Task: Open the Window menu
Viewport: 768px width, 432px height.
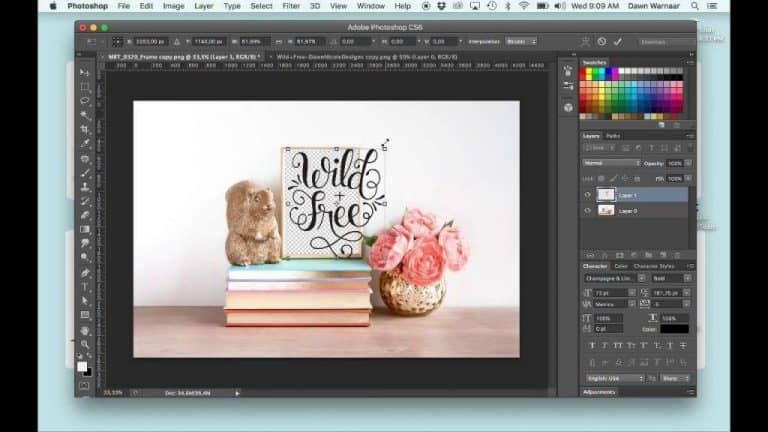Action: [x=371, y=6]
